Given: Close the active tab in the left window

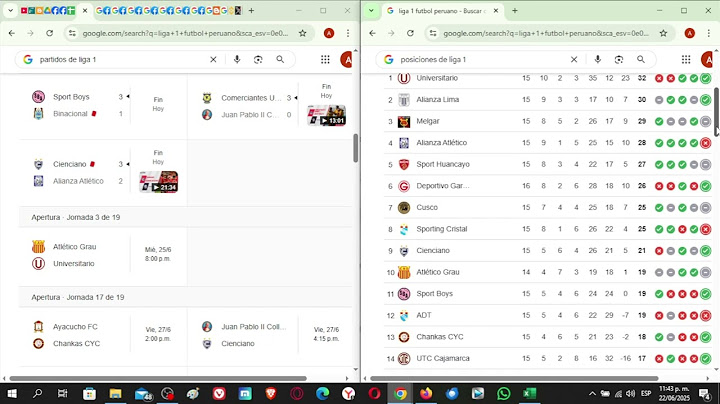Looking at the screenshot, I should coord(85,11).
